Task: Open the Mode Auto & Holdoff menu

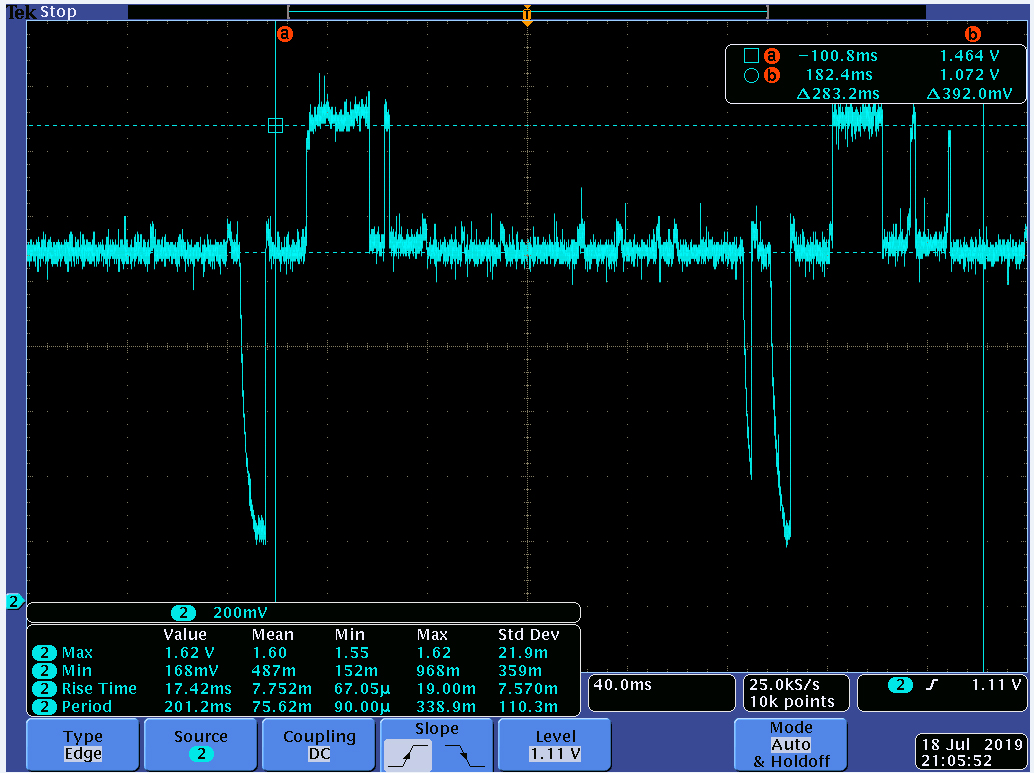Action: (x=790, y=745)
